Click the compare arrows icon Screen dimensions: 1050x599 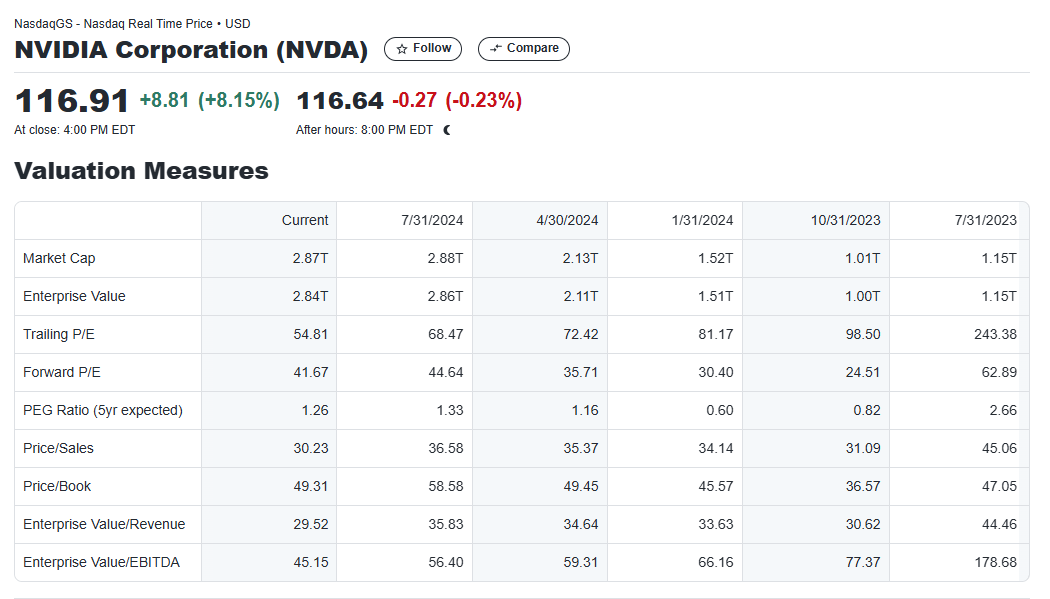[x=496, y=48]
